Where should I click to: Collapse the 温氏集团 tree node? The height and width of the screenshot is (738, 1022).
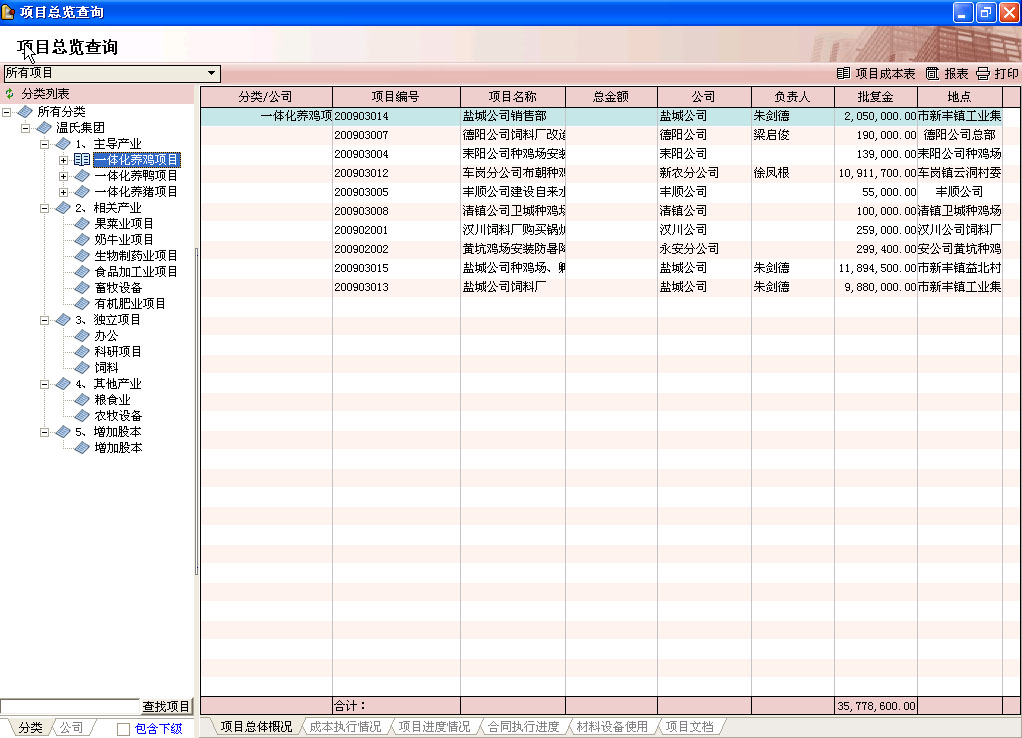[25, 128]
